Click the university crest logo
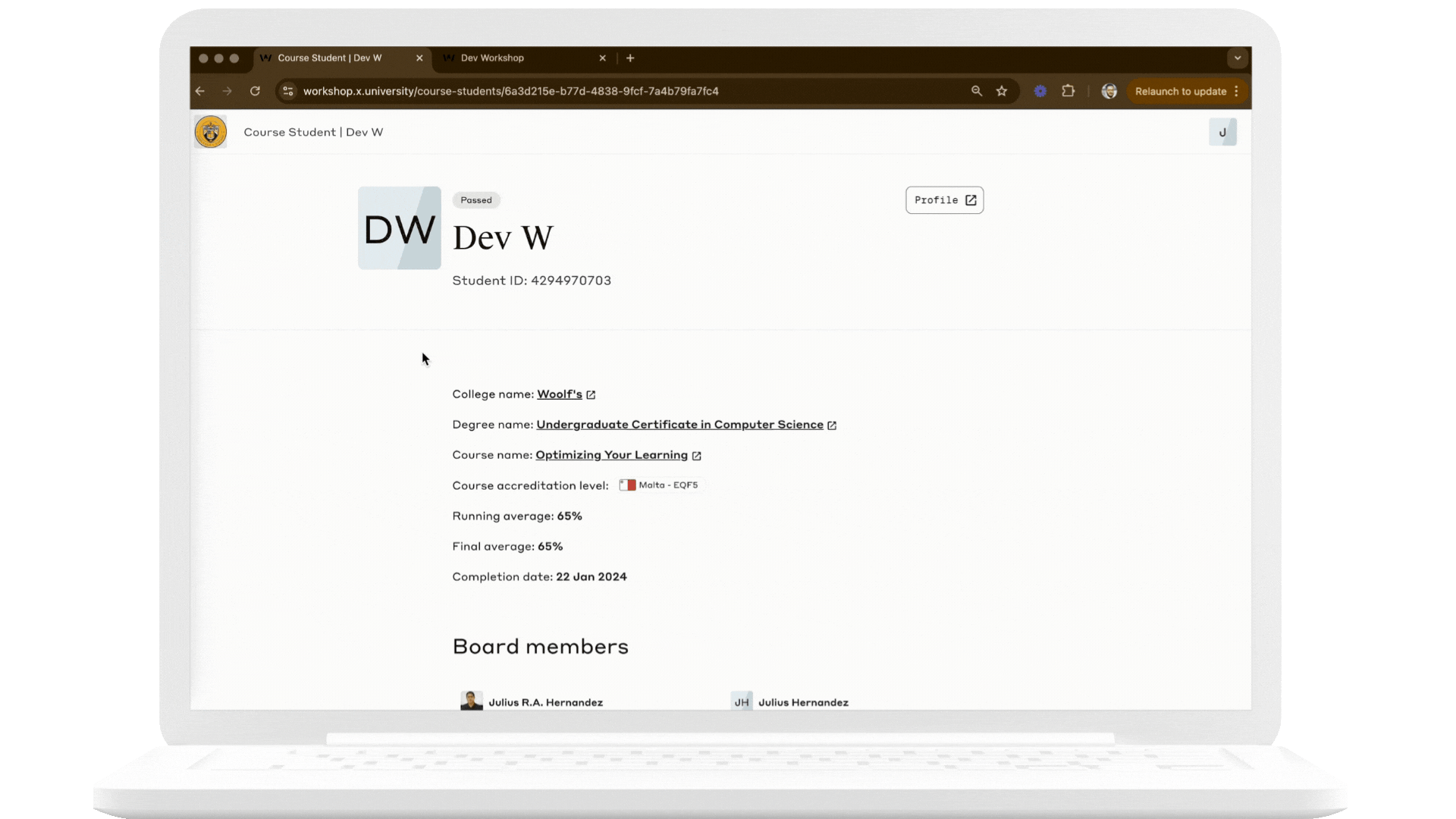Viewport: 1456px width, 819px height. (x=211, y=132)
